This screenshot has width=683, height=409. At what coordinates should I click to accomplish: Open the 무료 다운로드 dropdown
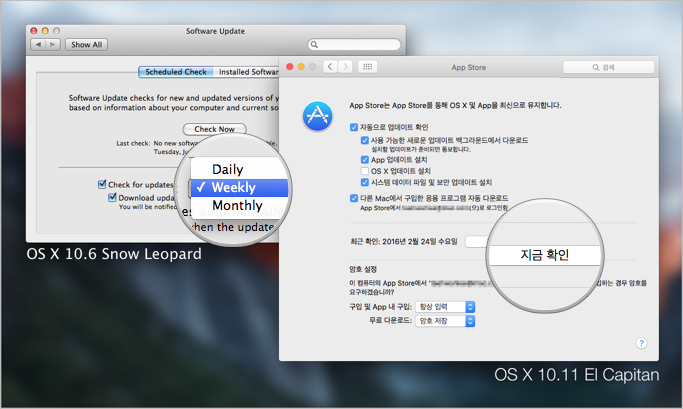pos(445,321)
